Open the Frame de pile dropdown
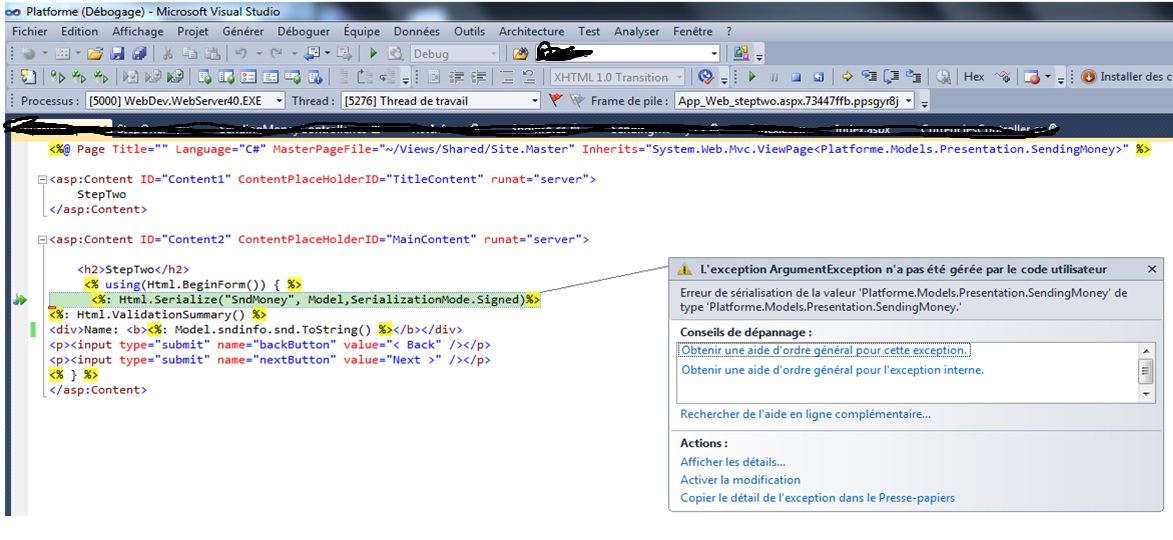The height and width of the screenshot is (540, 1173). [910, 100]
